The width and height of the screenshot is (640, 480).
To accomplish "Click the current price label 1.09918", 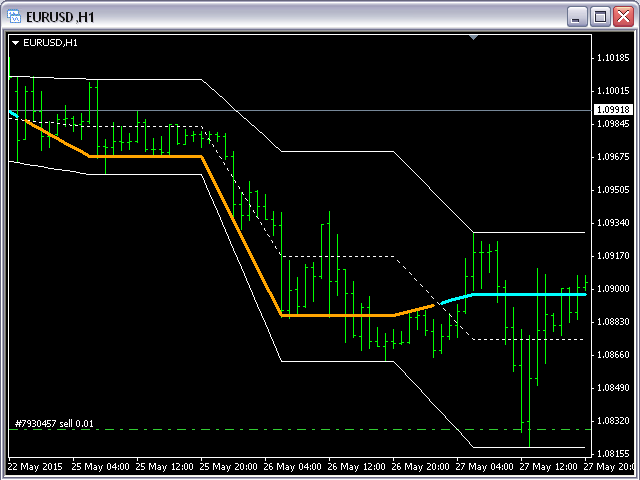I will click(x=613, y=109).
